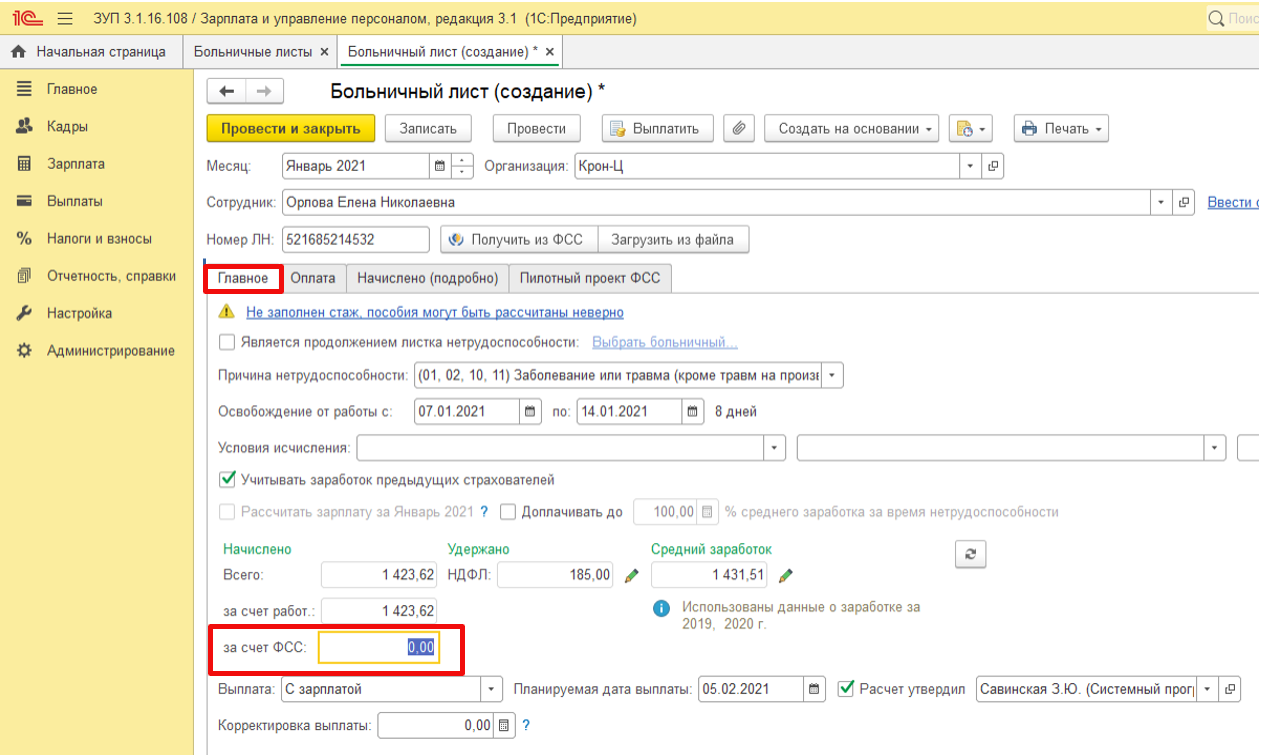
Task: Open calendar for Планируемая дата выплаты
Action: pos(815,689)
